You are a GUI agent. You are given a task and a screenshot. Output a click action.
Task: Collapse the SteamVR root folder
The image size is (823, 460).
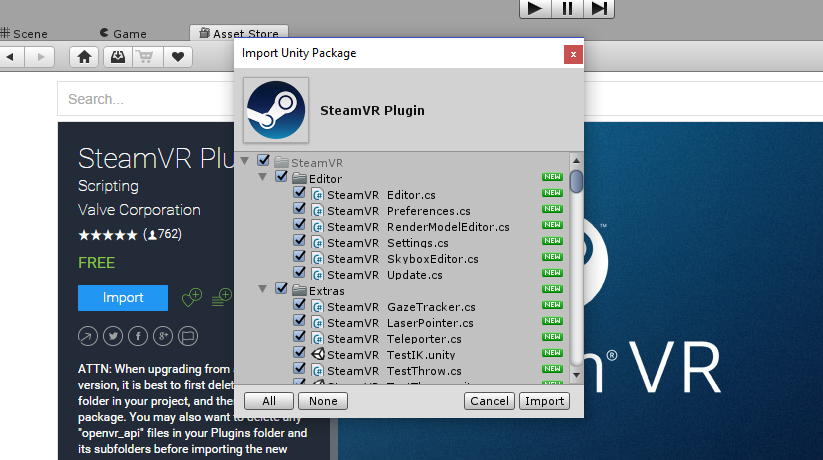click(x=245, y=161)
